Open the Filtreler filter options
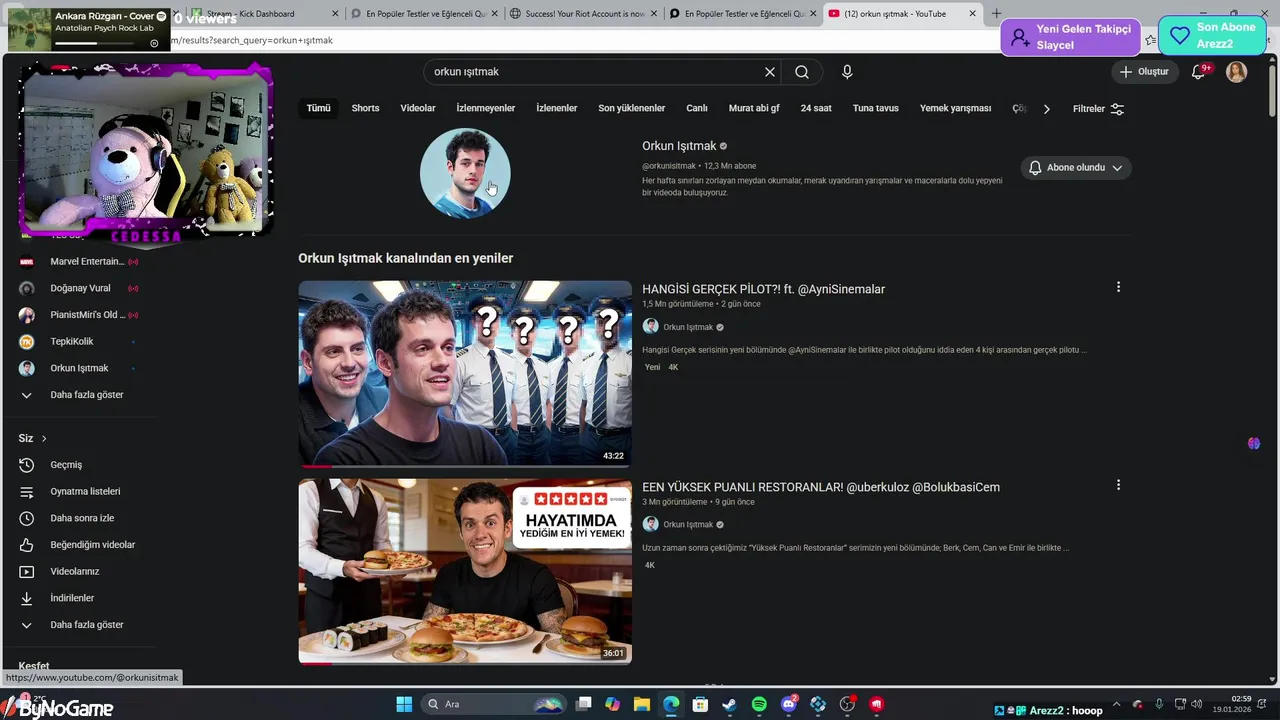 (x=1098, y=108)
